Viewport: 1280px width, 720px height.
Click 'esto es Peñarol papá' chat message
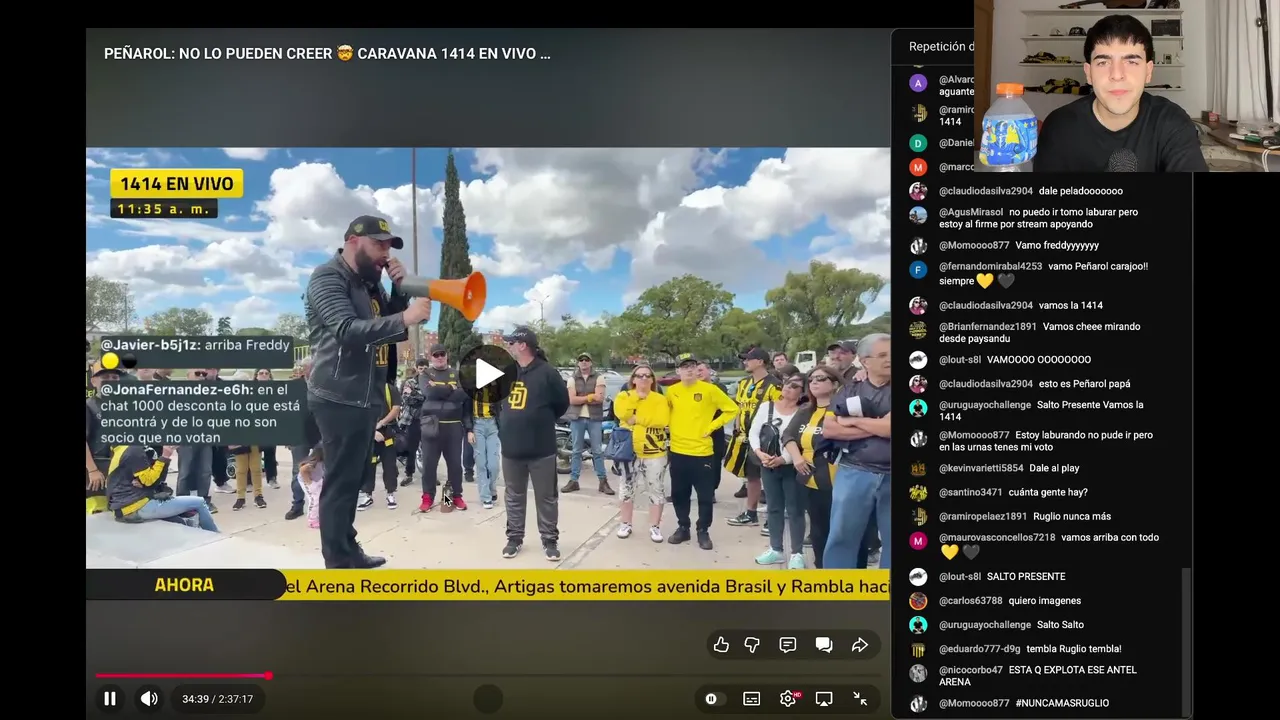1085,384
